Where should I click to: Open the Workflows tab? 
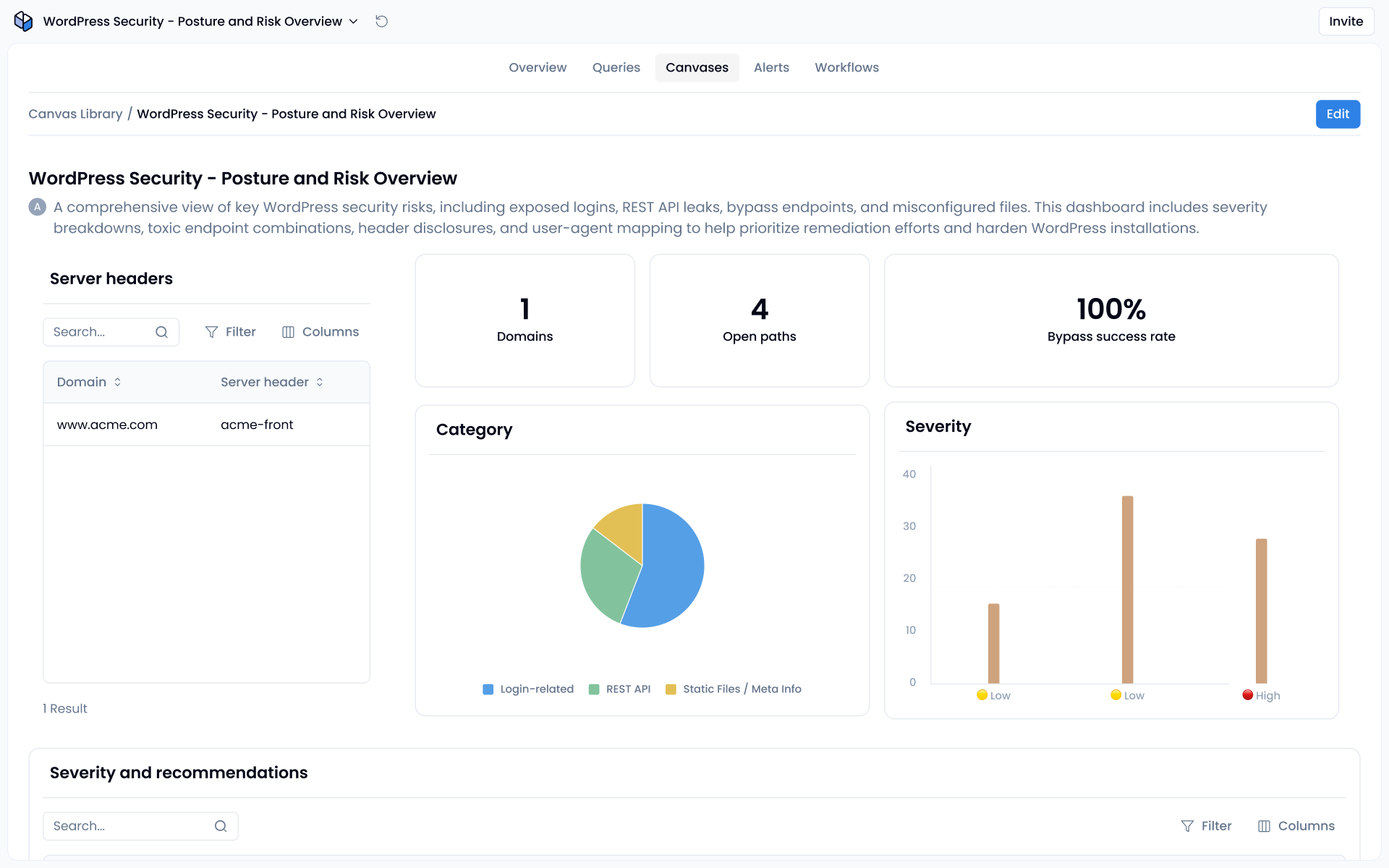click(x=846, y=67)
